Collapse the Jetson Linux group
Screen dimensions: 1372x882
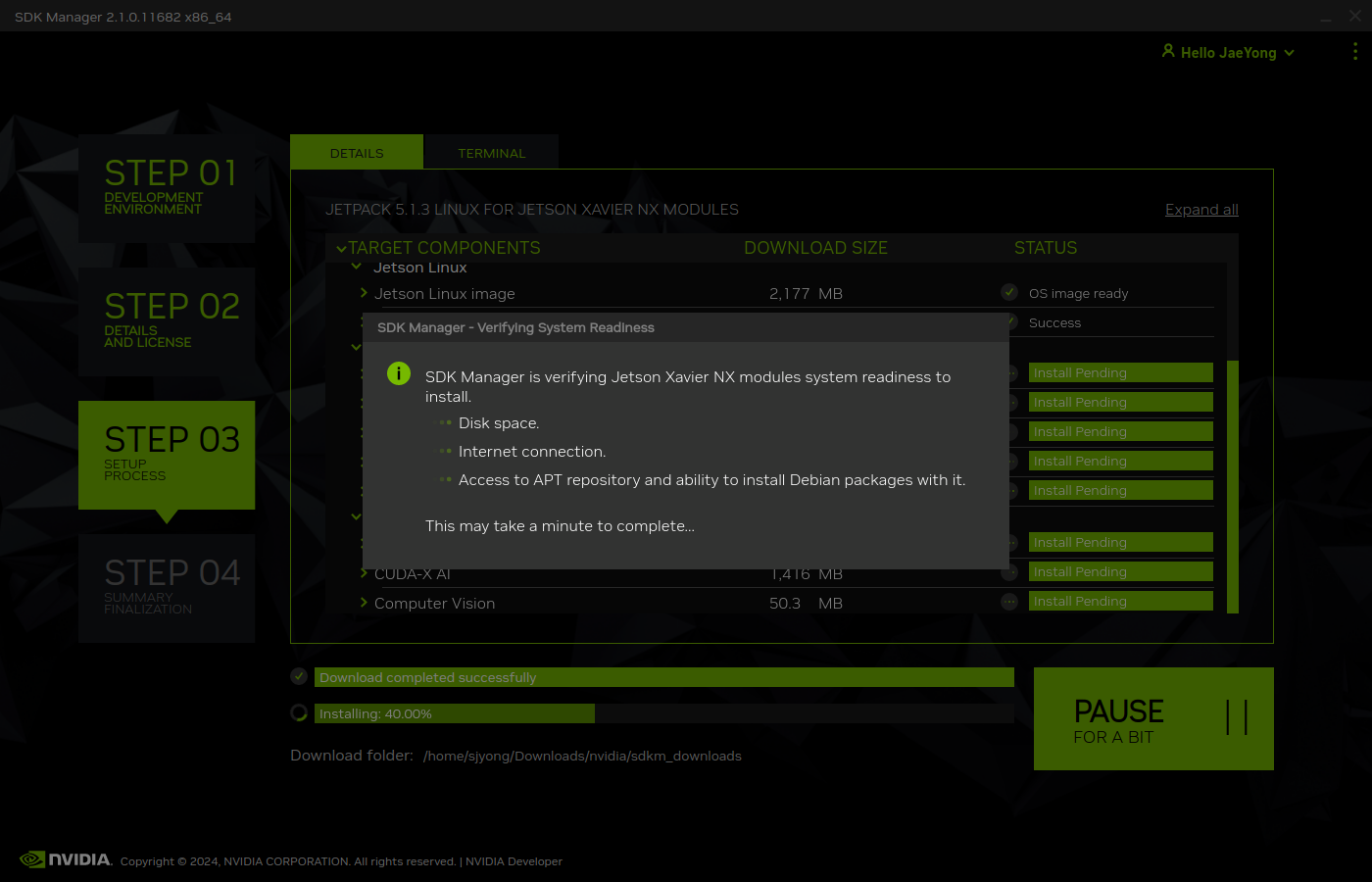pos(357,267)
